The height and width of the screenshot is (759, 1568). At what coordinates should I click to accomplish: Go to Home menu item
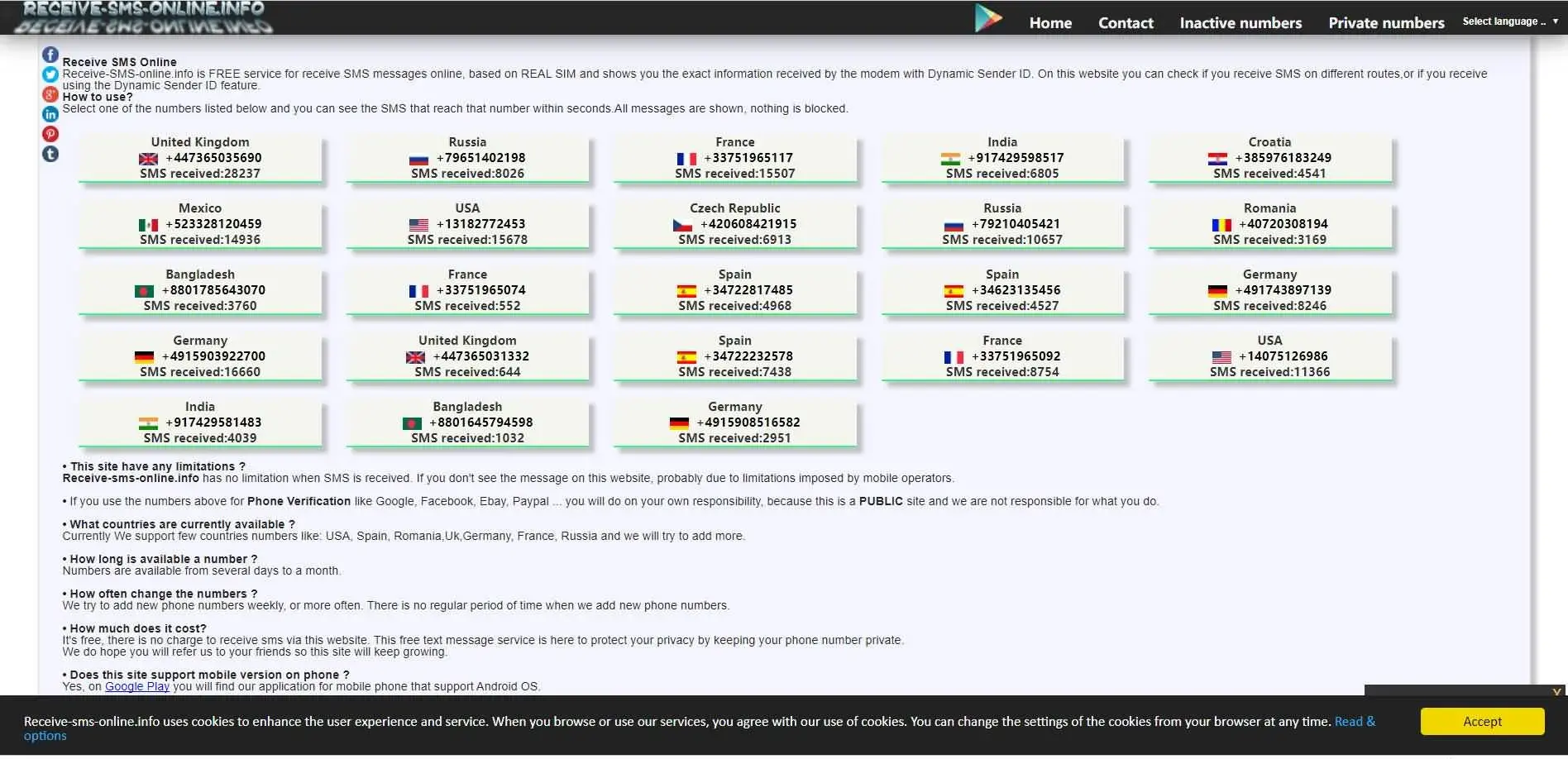(1050, 23)
